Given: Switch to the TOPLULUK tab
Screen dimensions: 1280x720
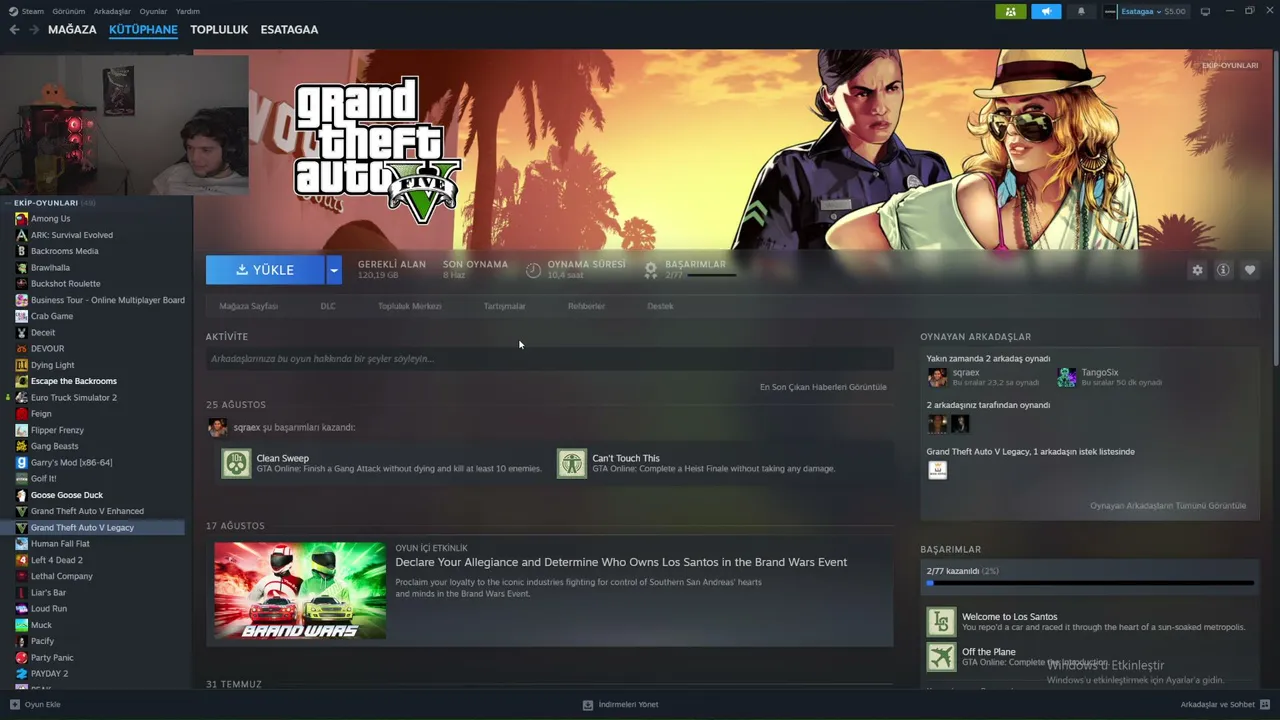Looking at the screenshot, I should (x=219, y=30).
